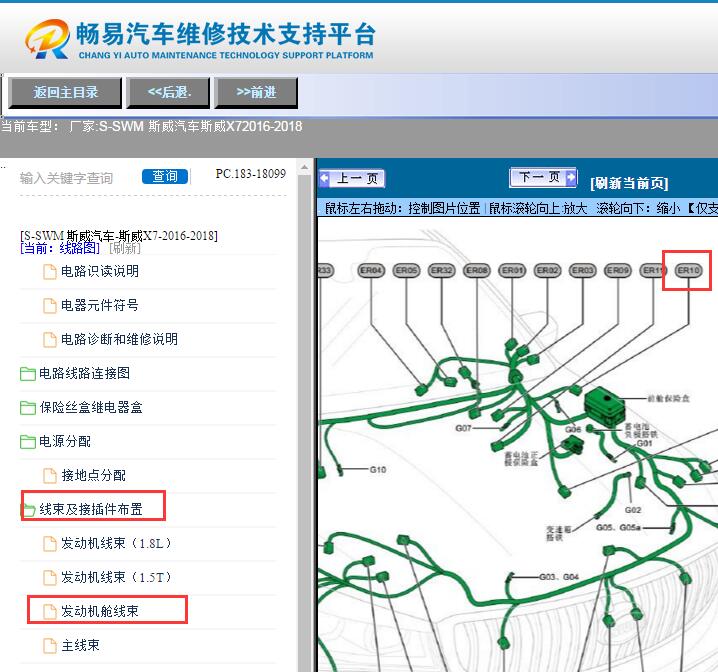Click the green front fuse box in diagram
718x672 pixels.
tap(604, 406)
